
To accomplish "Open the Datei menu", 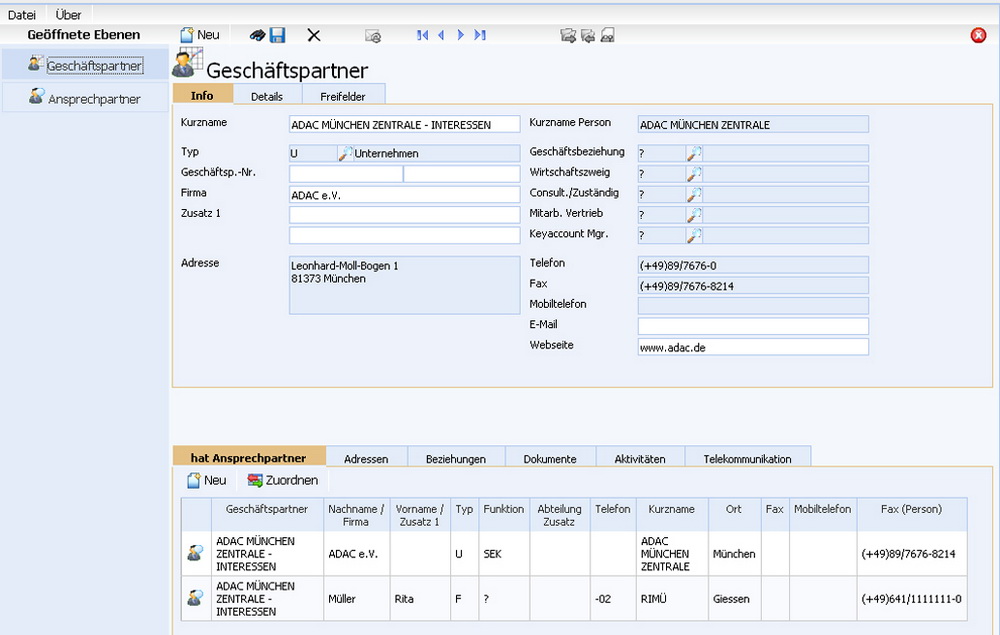I will click(x=22, y=15).
